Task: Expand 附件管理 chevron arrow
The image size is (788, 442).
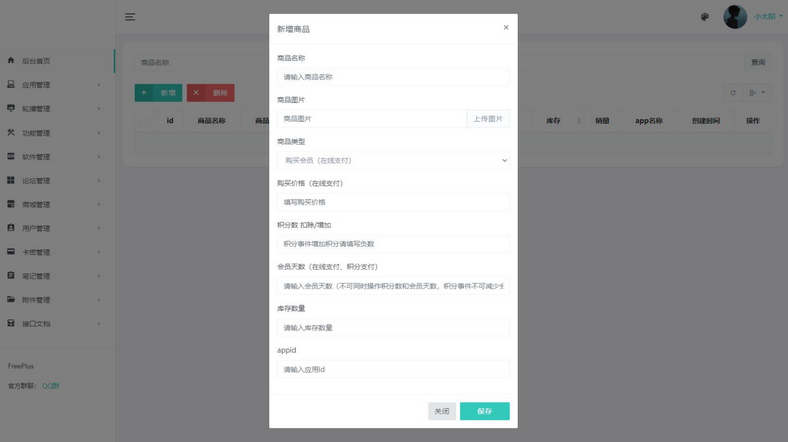Action: [99, 300]
